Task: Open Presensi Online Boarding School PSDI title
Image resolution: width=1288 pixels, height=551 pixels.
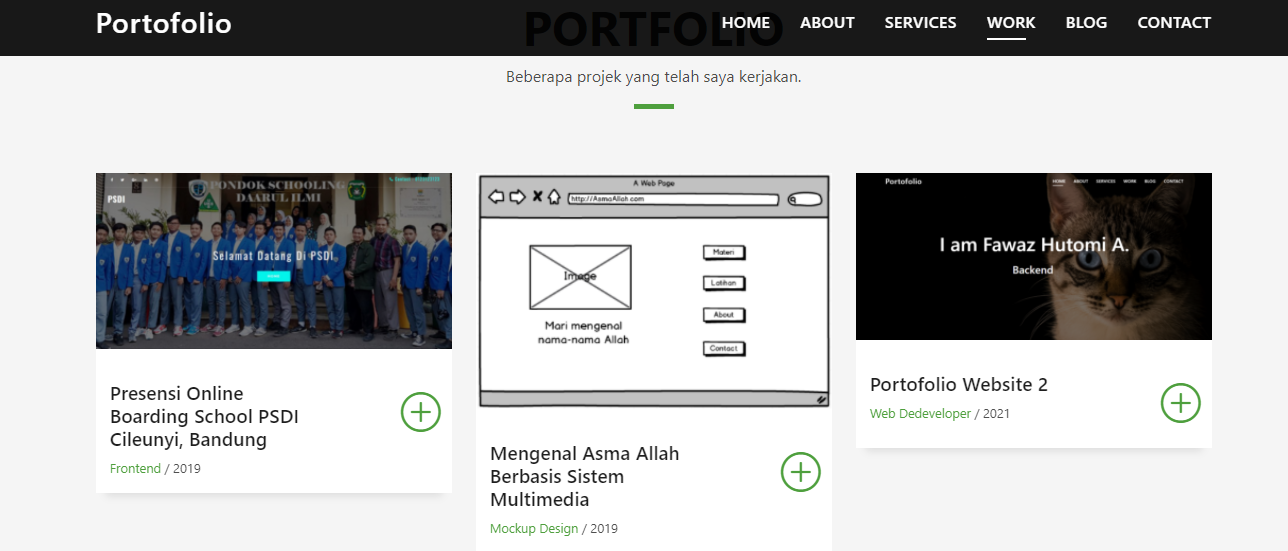Action: [204, 416]
